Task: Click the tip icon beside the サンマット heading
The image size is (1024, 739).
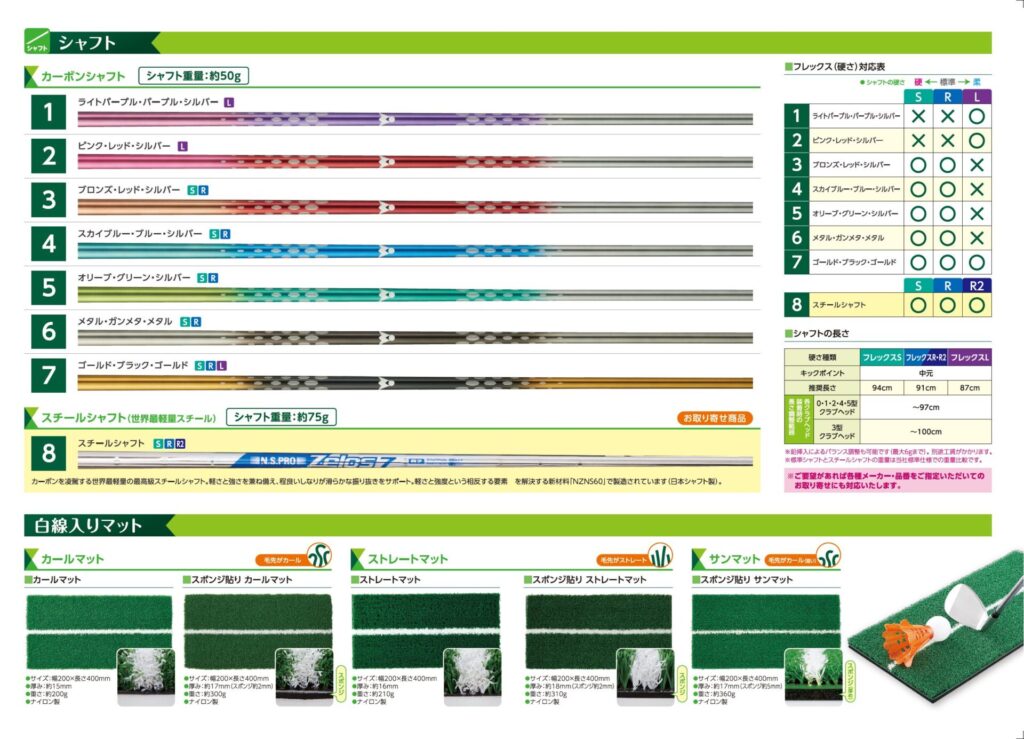Action: coord(827,557)
